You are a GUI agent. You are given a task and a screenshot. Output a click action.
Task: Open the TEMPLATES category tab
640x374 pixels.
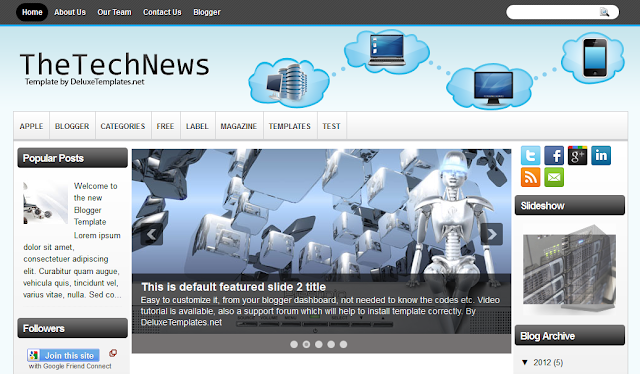coord(290,126)
